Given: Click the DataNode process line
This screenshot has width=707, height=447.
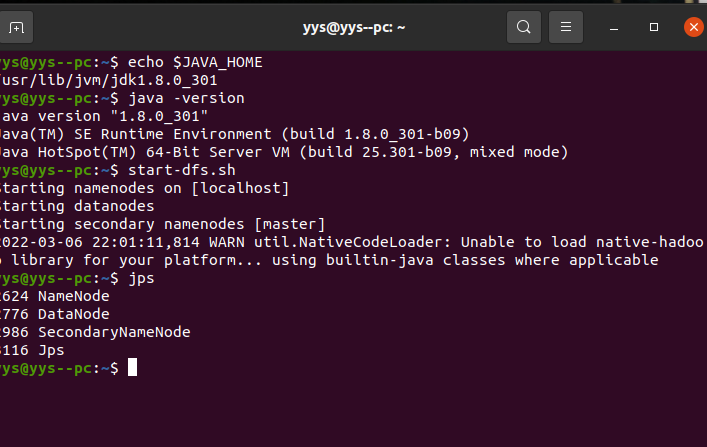Looking at the screenshot, I should (x=55, y=314).
